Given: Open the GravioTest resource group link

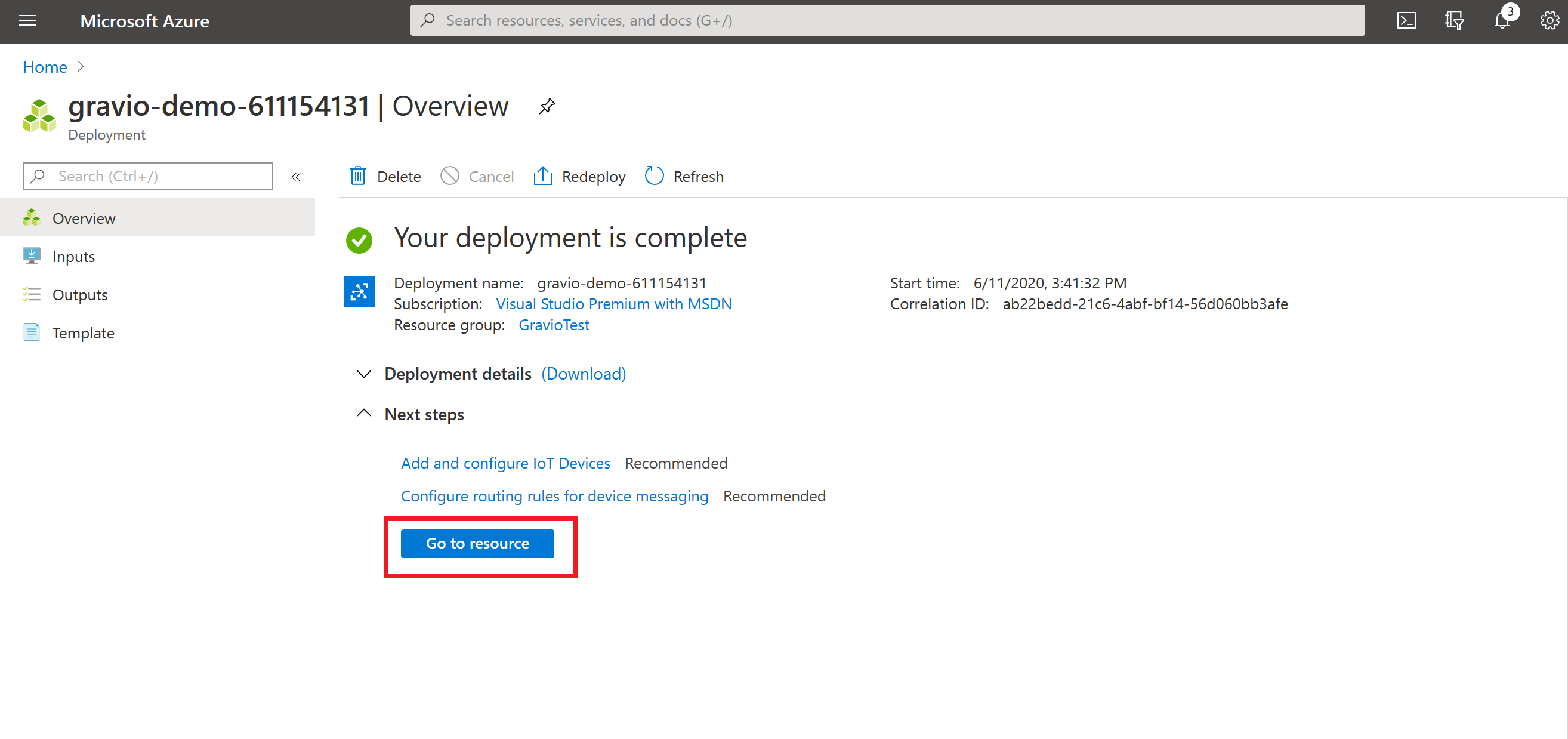Looking at the screenshot, I should (553, 325).
